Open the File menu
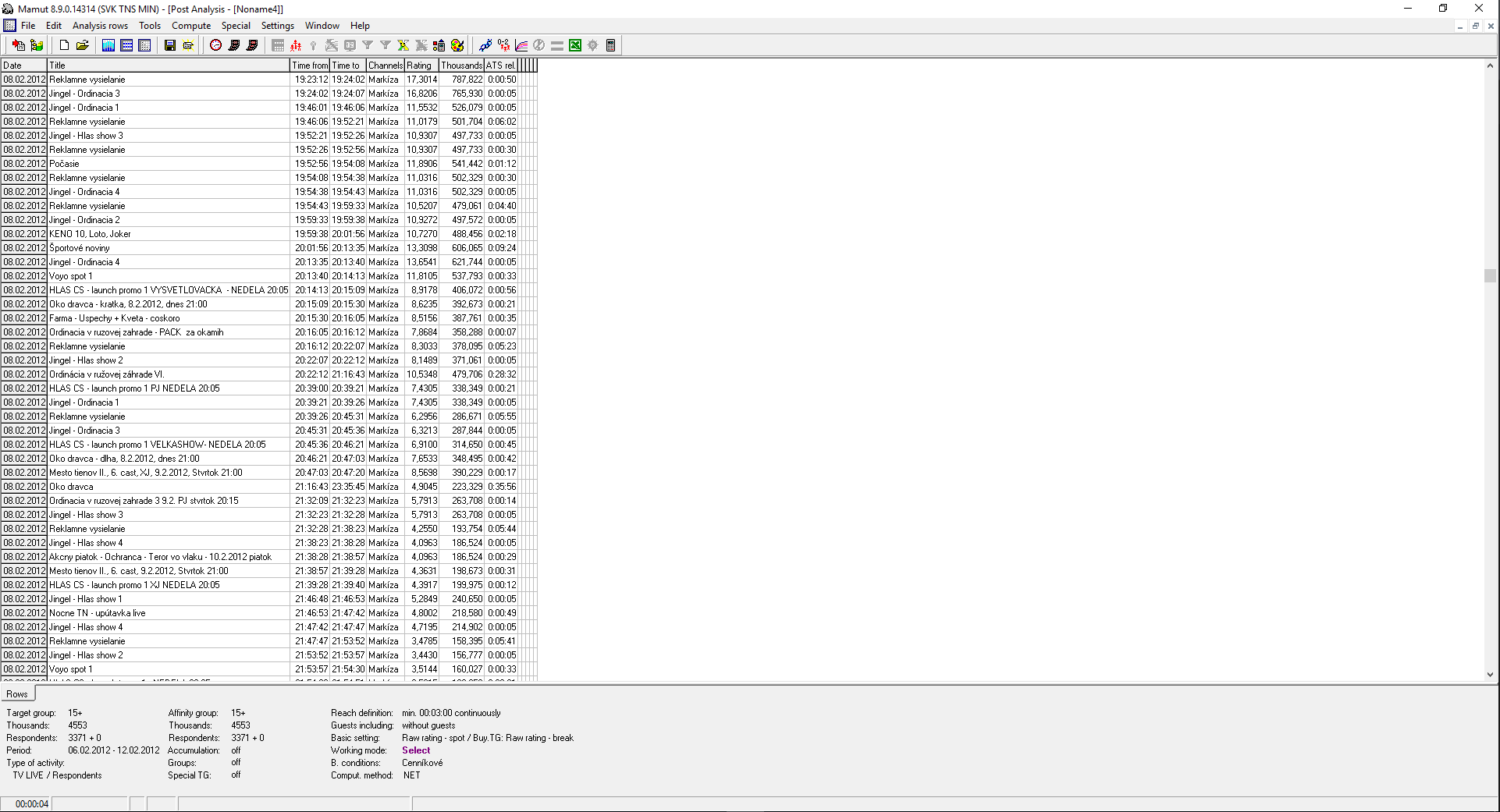Viewport: 1500px width, 812px height. 28,26
